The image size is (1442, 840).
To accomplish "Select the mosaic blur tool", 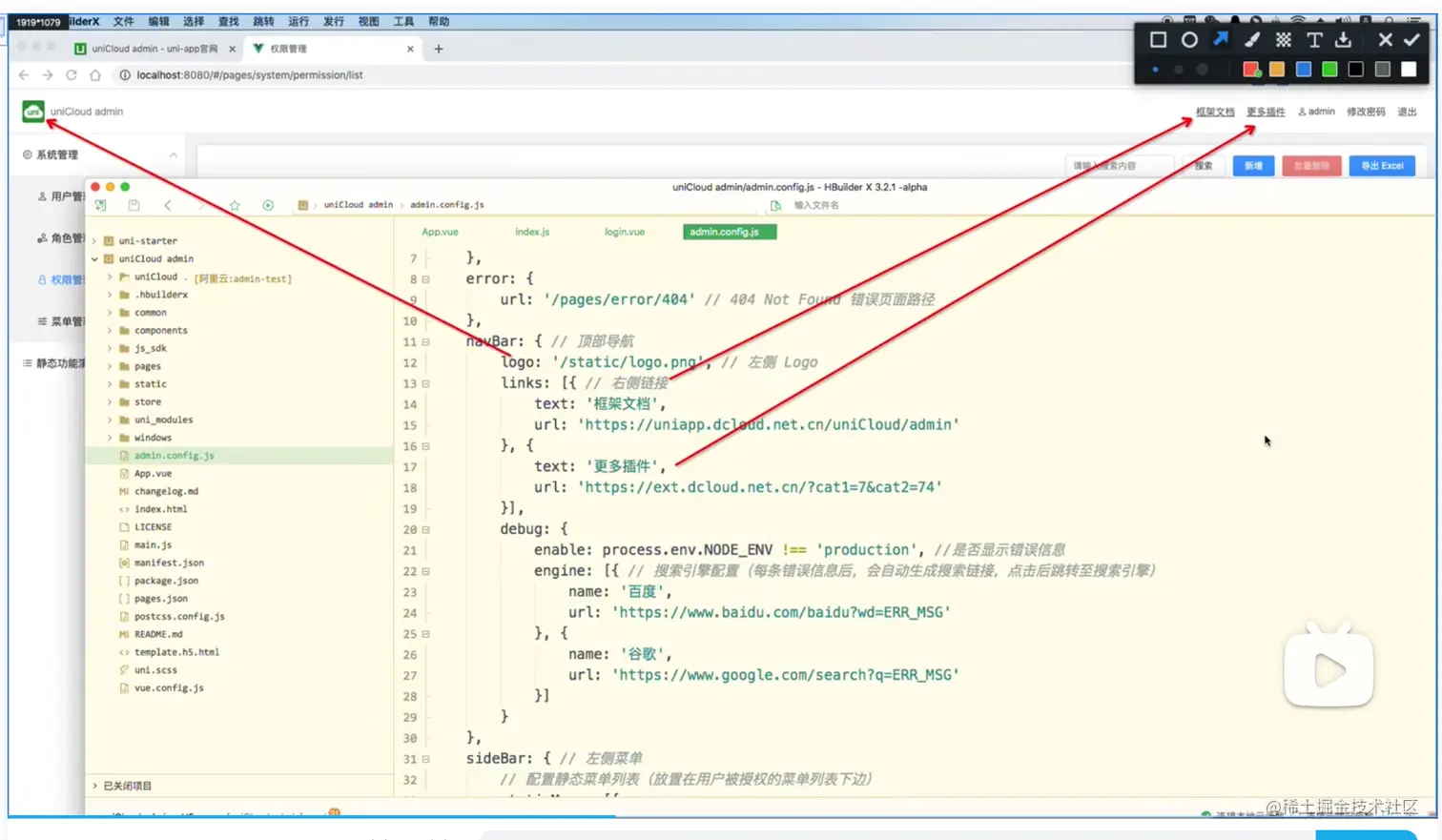I will pos(1284,40).
